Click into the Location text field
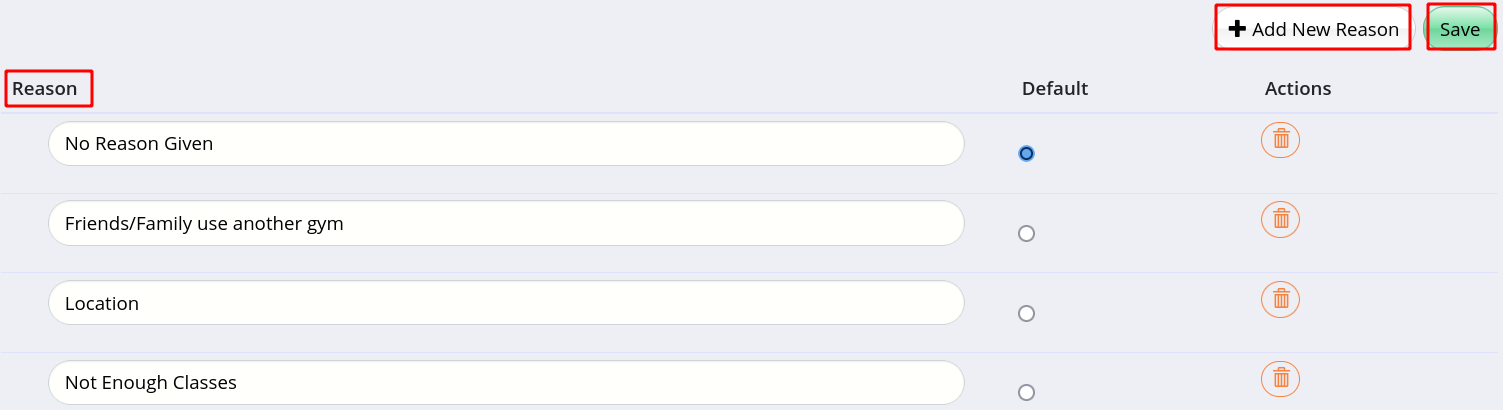This screenshot has width=1503, height=410. [506, 303]
